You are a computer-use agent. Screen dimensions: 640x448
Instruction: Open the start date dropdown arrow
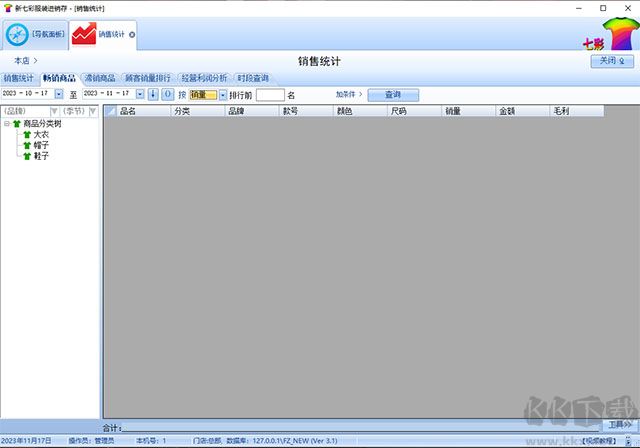[59, 94]
